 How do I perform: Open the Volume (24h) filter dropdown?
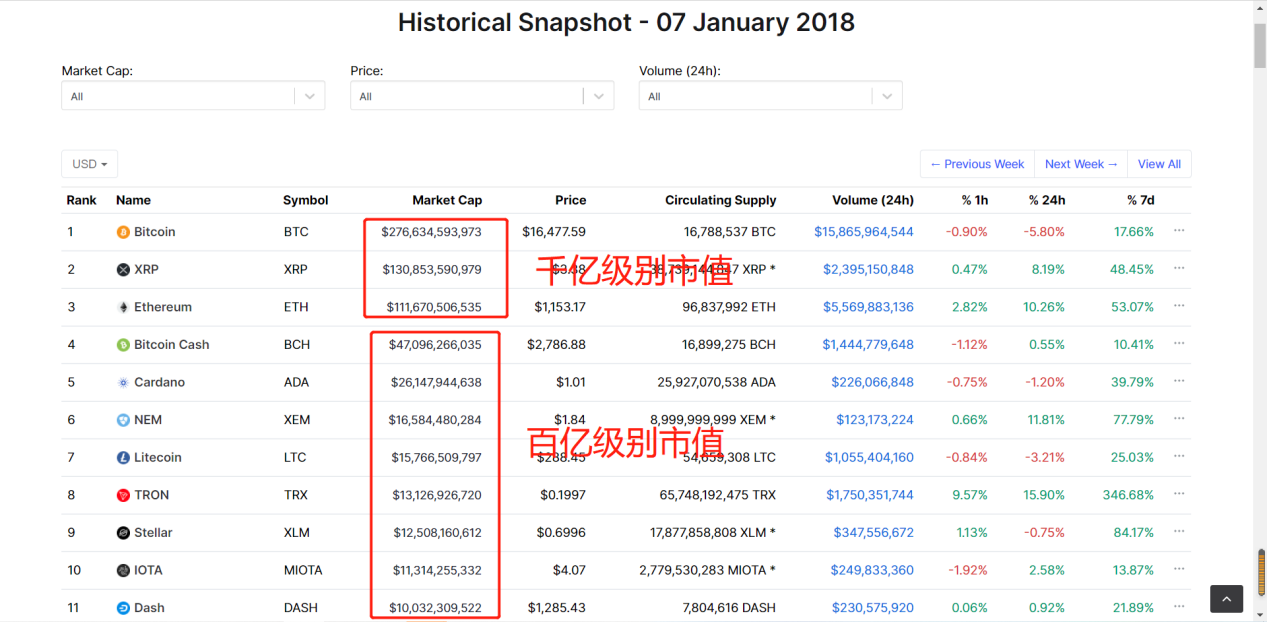tap(769, 95)
